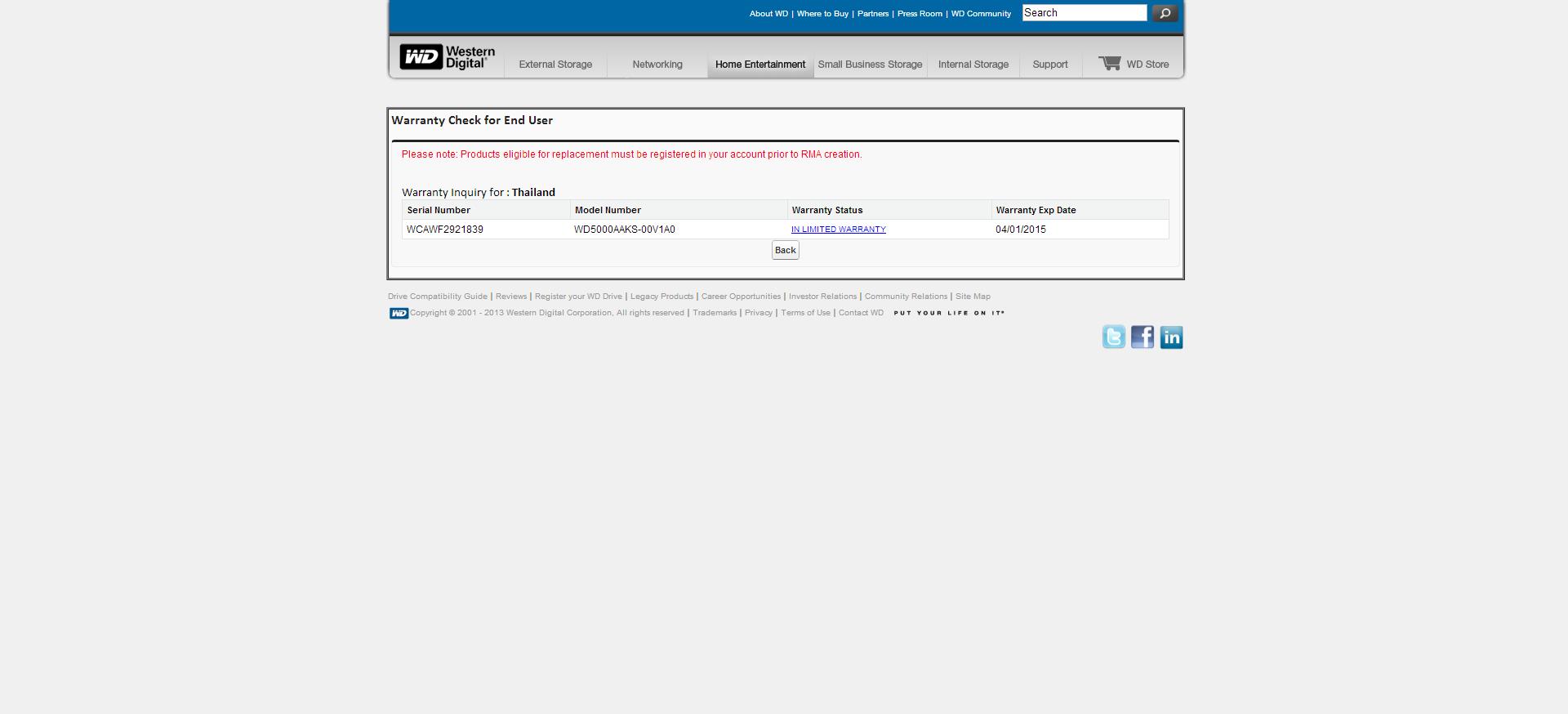Click serial number WCAWF2921839 cell
1568x714 pixels.
[x=486, y=230]
